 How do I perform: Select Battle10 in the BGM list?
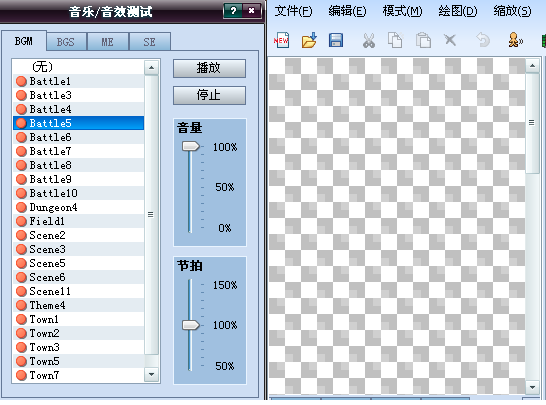coord(78,193)
